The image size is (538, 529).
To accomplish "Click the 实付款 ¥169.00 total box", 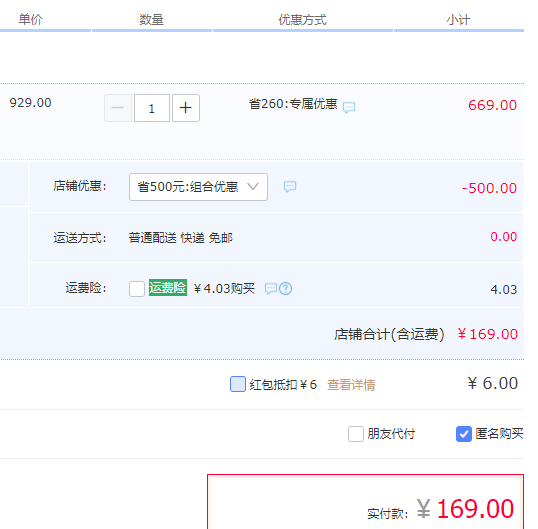I will click(365, 502).
